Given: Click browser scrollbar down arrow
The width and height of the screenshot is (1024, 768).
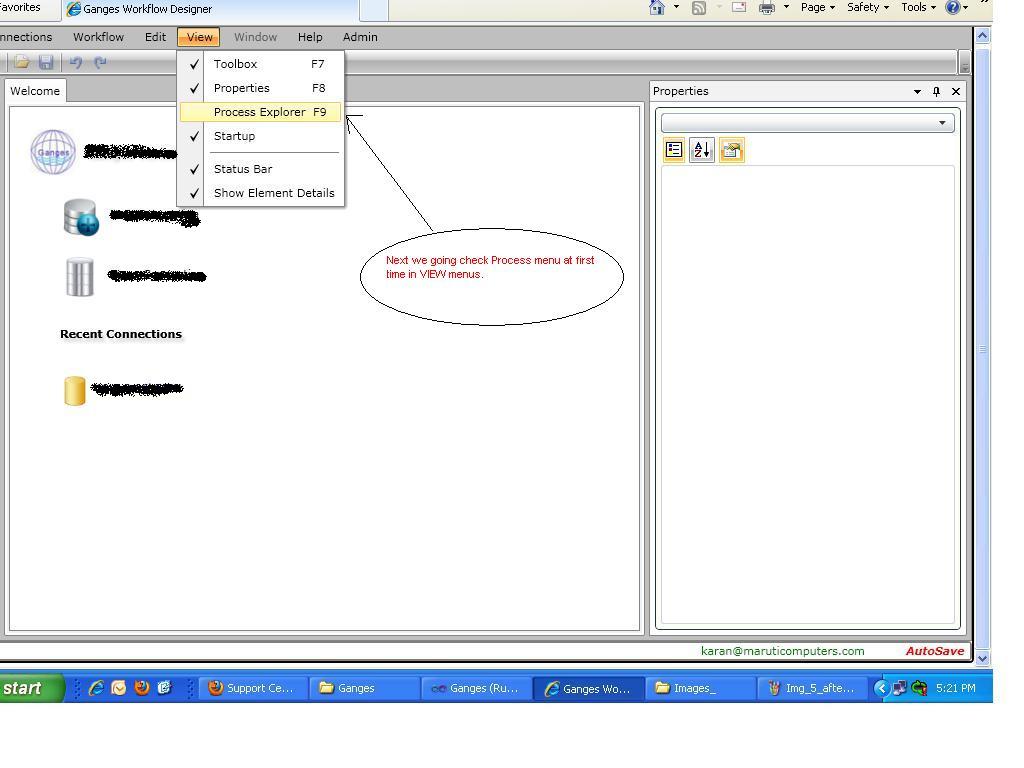Looking at the screenshot, I should point(983,659).
